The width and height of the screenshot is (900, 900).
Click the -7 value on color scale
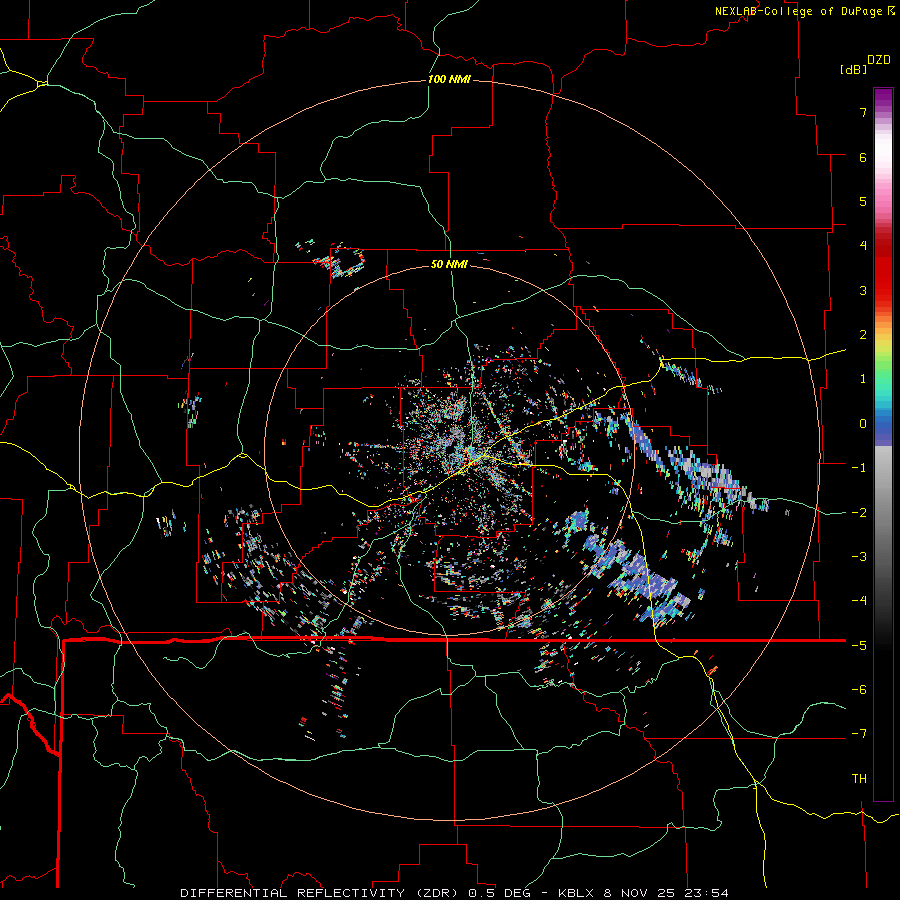(859, 734)
